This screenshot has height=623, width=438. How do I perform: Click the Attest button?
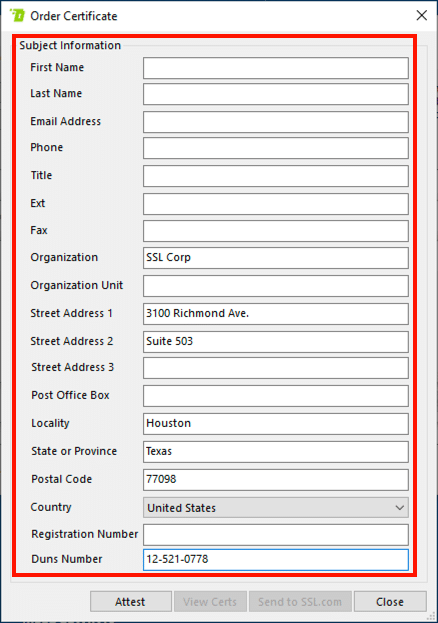tap(131, 602)
